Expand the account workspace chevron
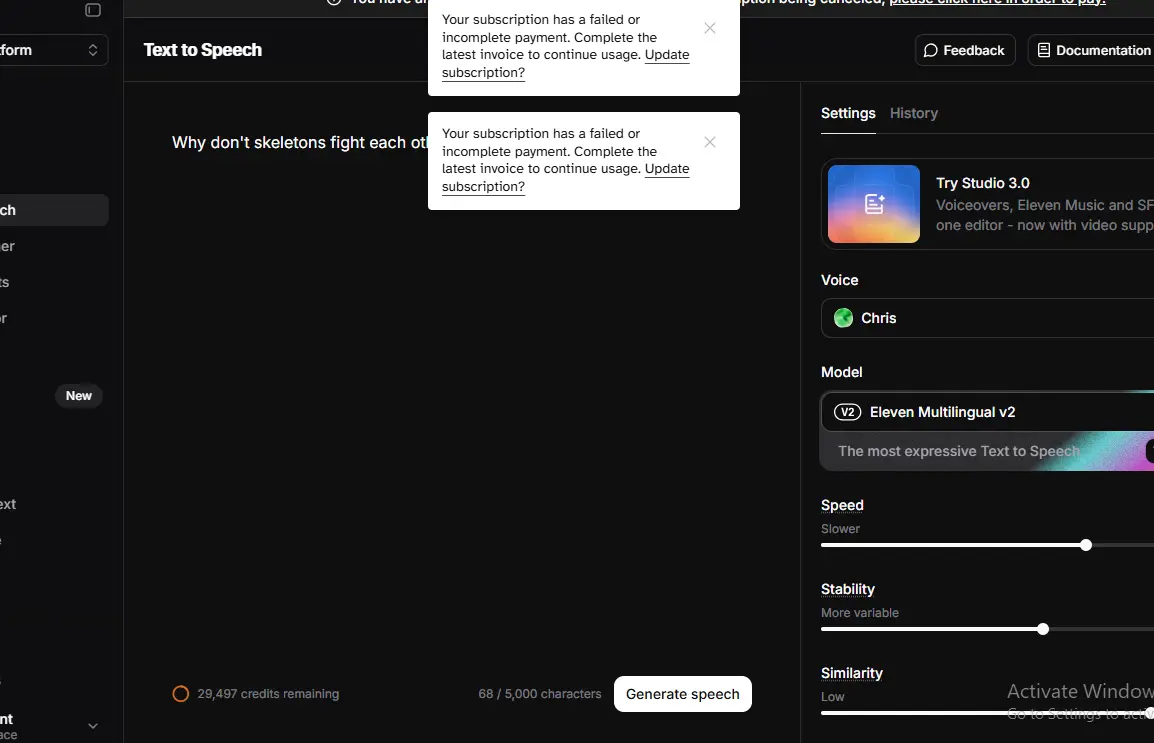This screenshot has width=1154, height=743. click(x=93, y=726)
